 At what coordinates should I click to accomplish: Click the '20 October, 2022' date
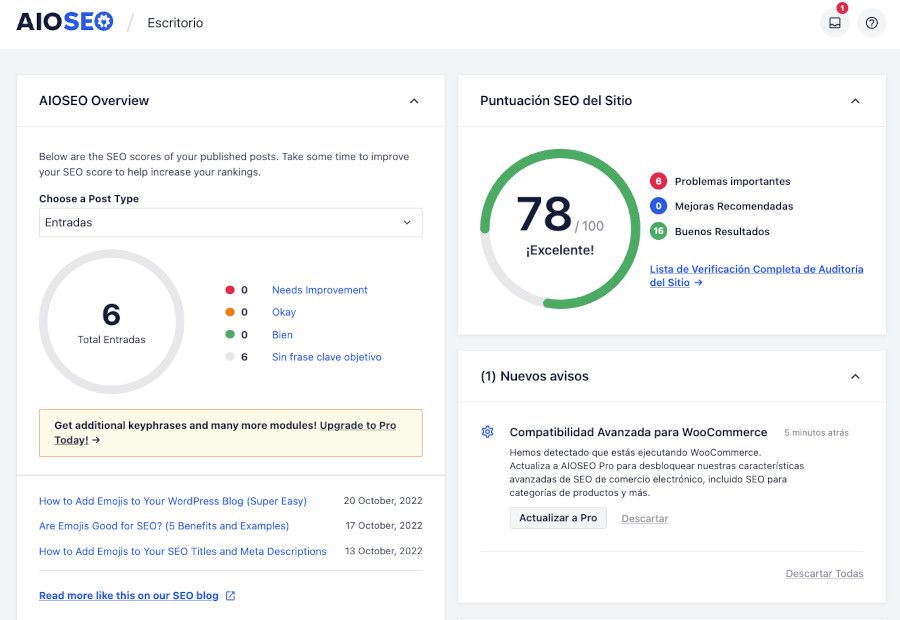coord(383,501)
